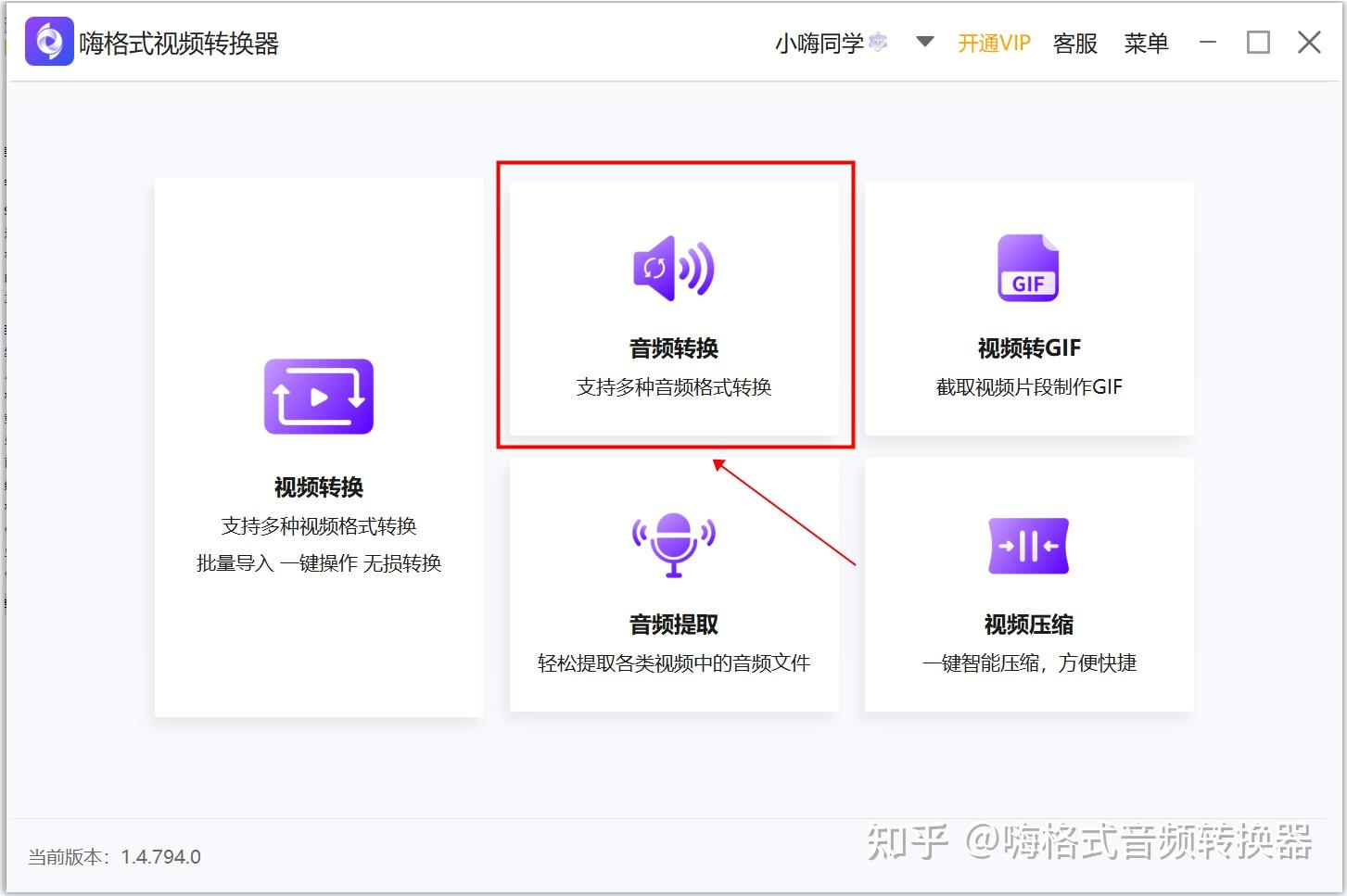
Task: Click the purple 视频转换 play icon
Action: tap(319, 397)
